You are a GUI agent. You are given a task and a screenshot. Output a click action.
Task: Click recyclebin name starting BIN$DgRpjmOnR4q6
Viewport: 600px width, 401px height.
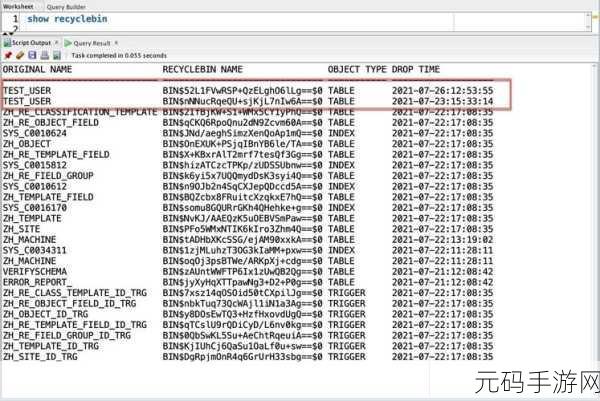[x=242, y=357]
